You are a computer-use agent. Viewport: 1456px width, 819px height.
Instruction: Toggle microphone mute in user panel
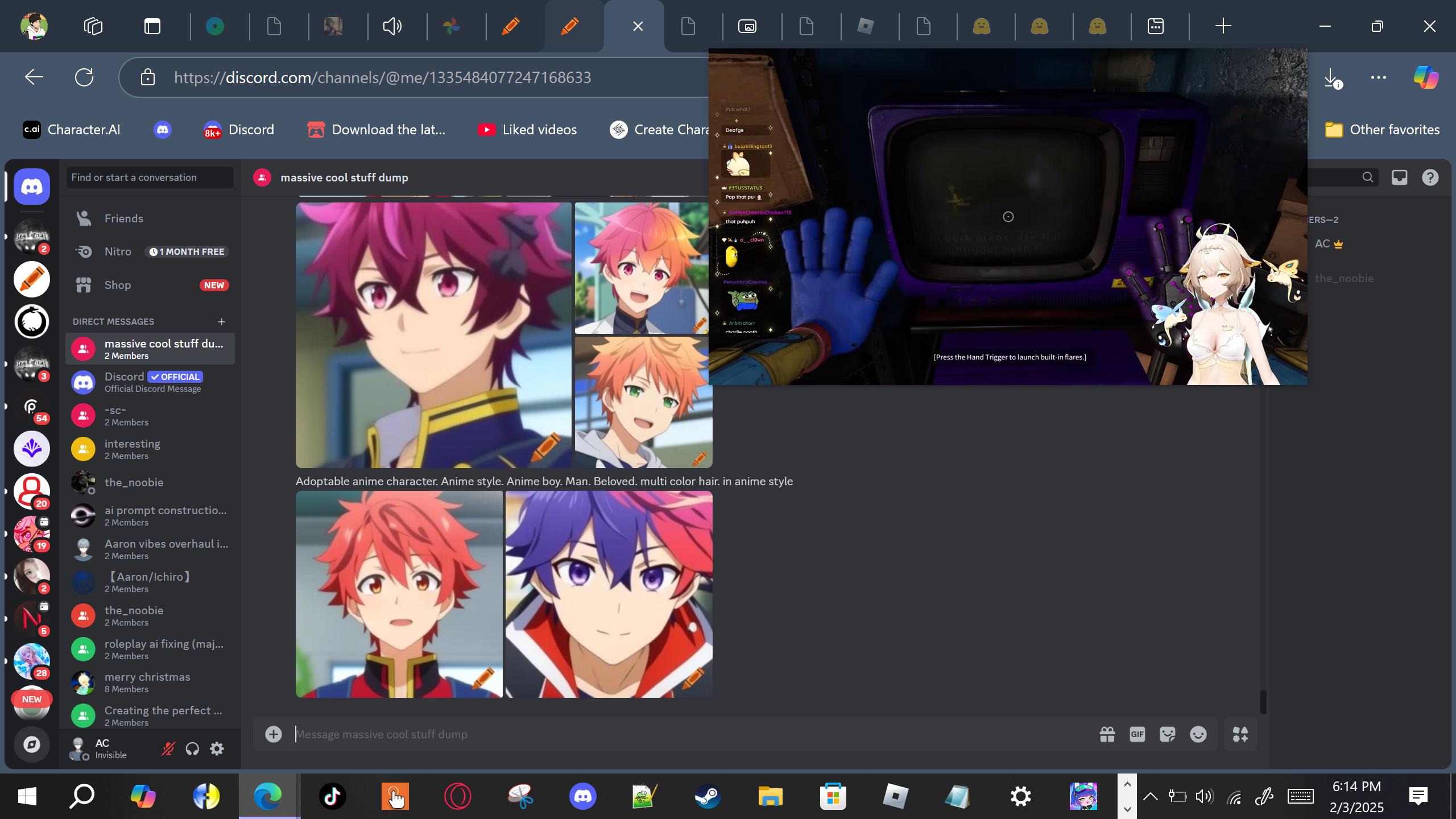168,748
